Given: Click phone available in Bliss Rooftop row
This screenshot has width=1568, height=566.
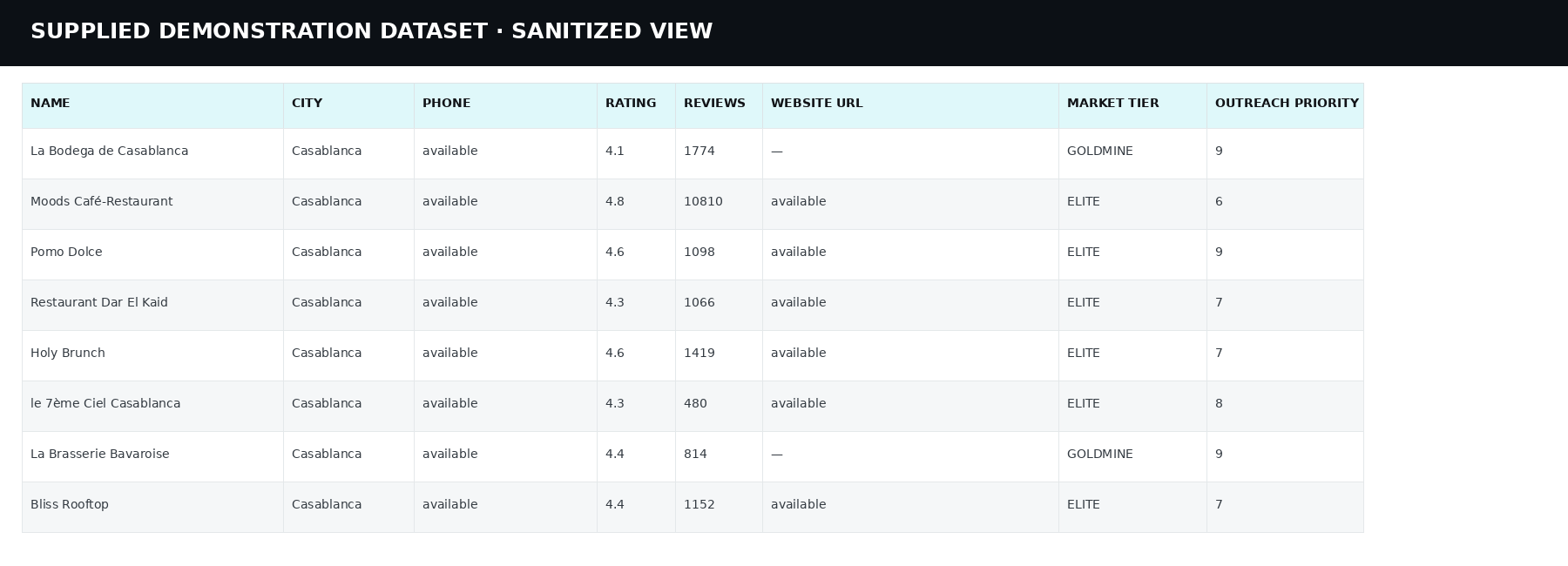Looking at the screenshot, I should tap(449, 504).
